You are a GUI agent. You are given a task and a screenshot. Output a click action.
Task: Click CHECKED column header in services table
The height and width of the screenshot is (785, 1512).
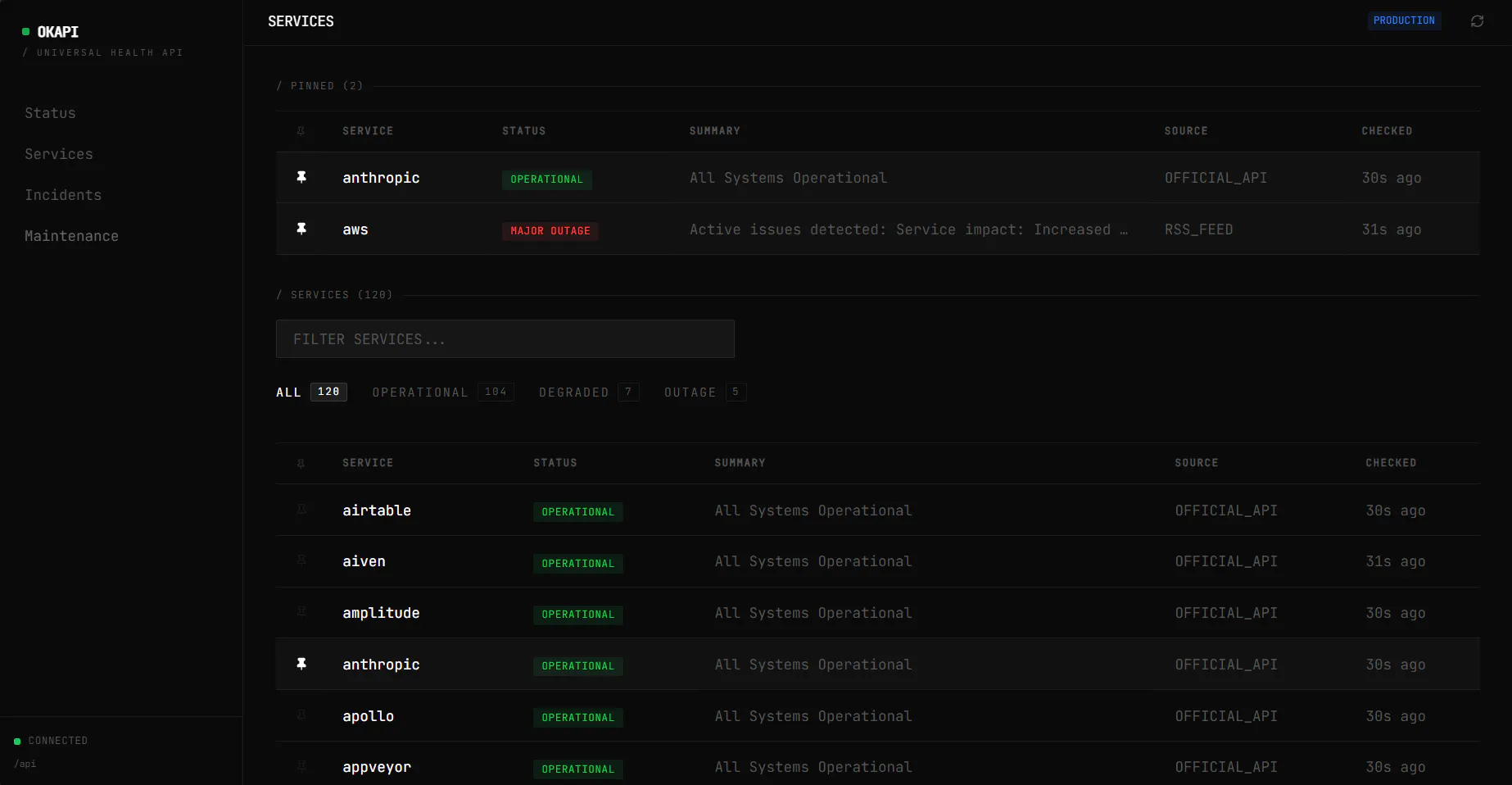point(1391,463)
